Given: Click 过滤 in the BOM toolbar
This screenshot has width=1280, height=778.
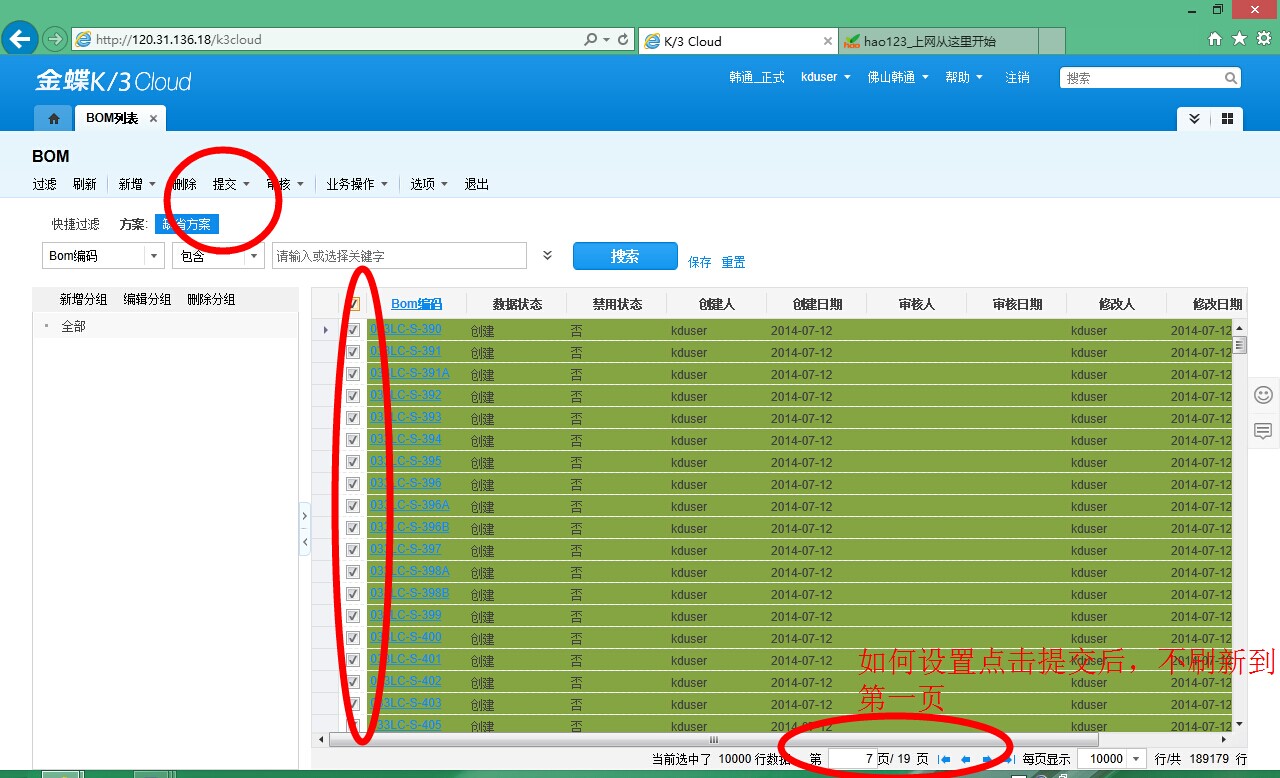Looking at the screenshot, I should 44,184.
